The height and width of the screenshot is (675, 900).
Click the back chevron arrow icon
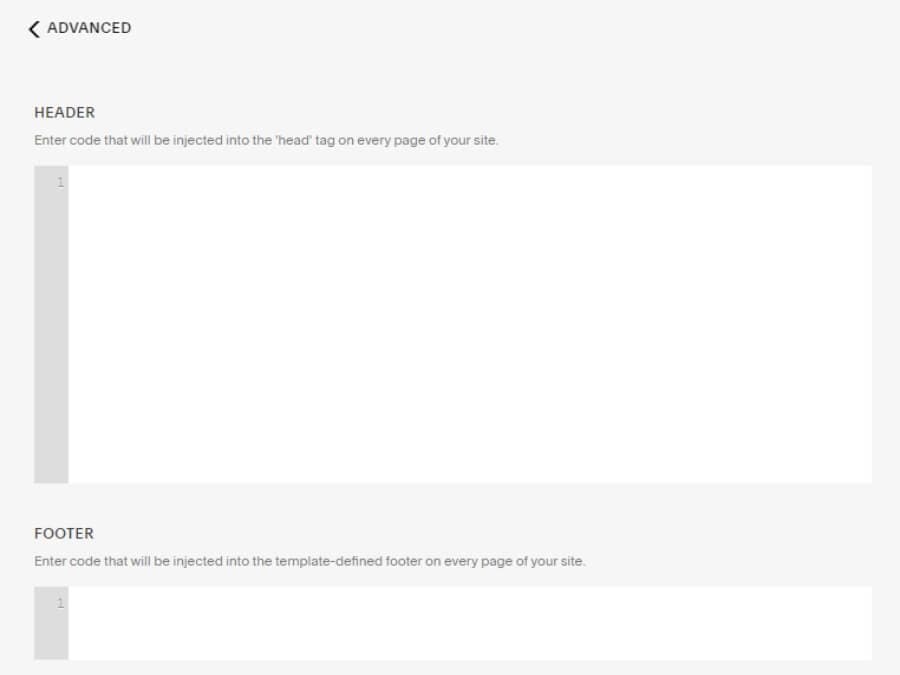[35, 29]
